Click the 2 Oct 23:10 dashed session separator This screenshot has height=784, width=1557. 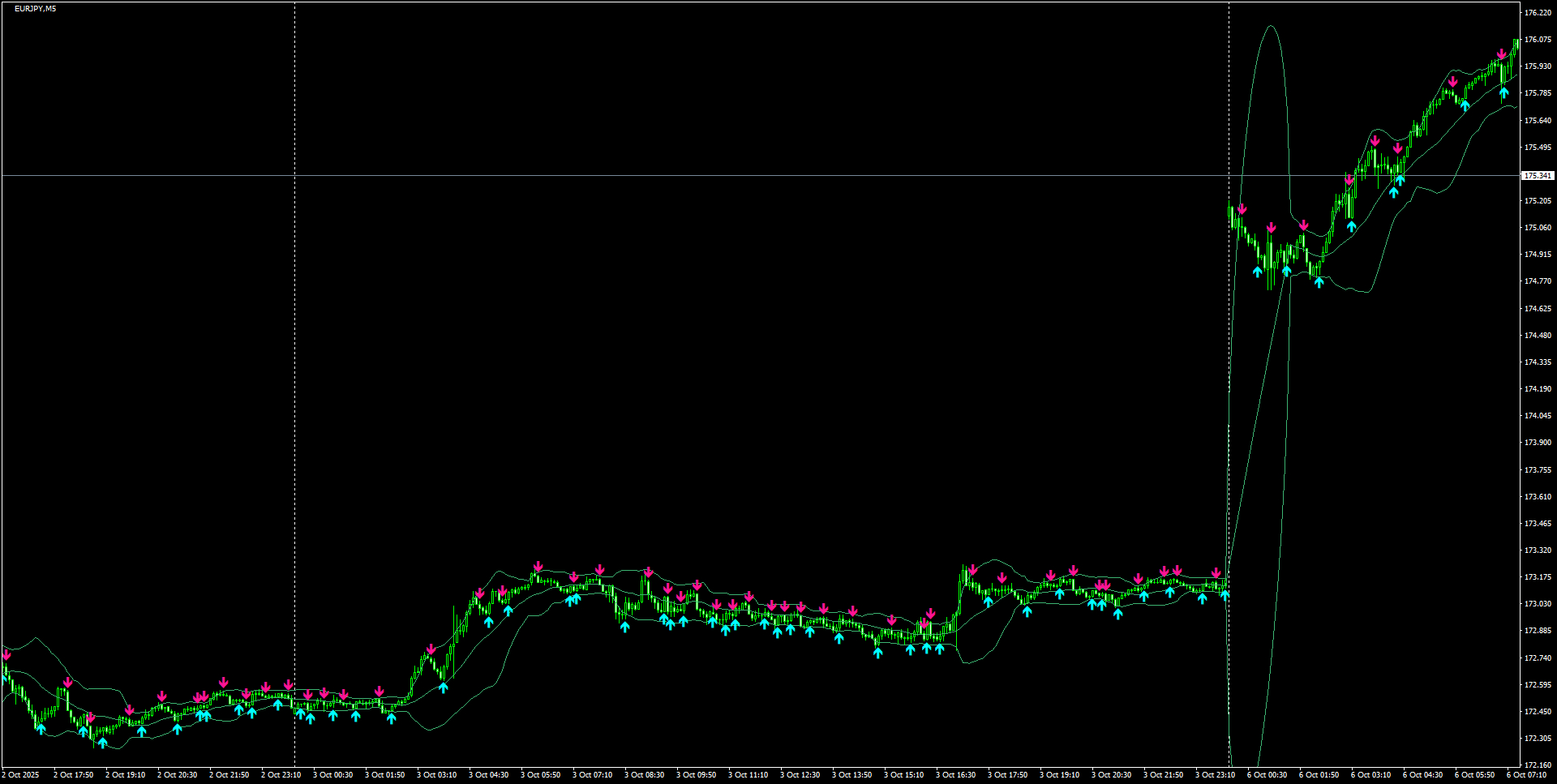click(294, 405)
